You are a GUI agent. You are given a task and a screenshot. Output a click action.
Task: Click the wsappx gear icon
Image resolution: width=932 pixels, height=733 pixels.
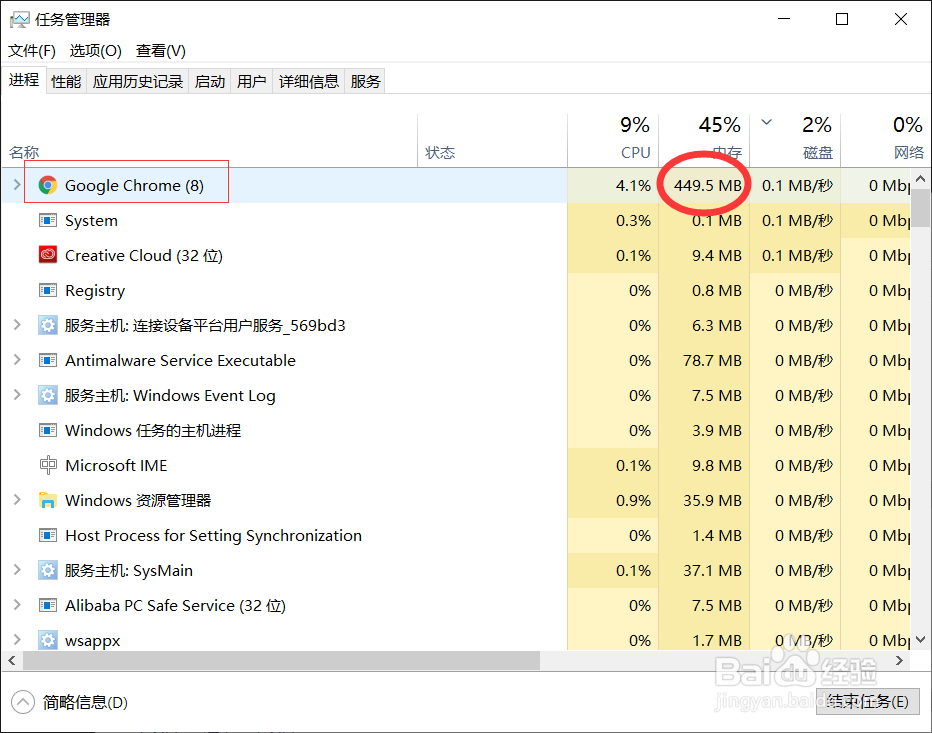pos(48,640)
